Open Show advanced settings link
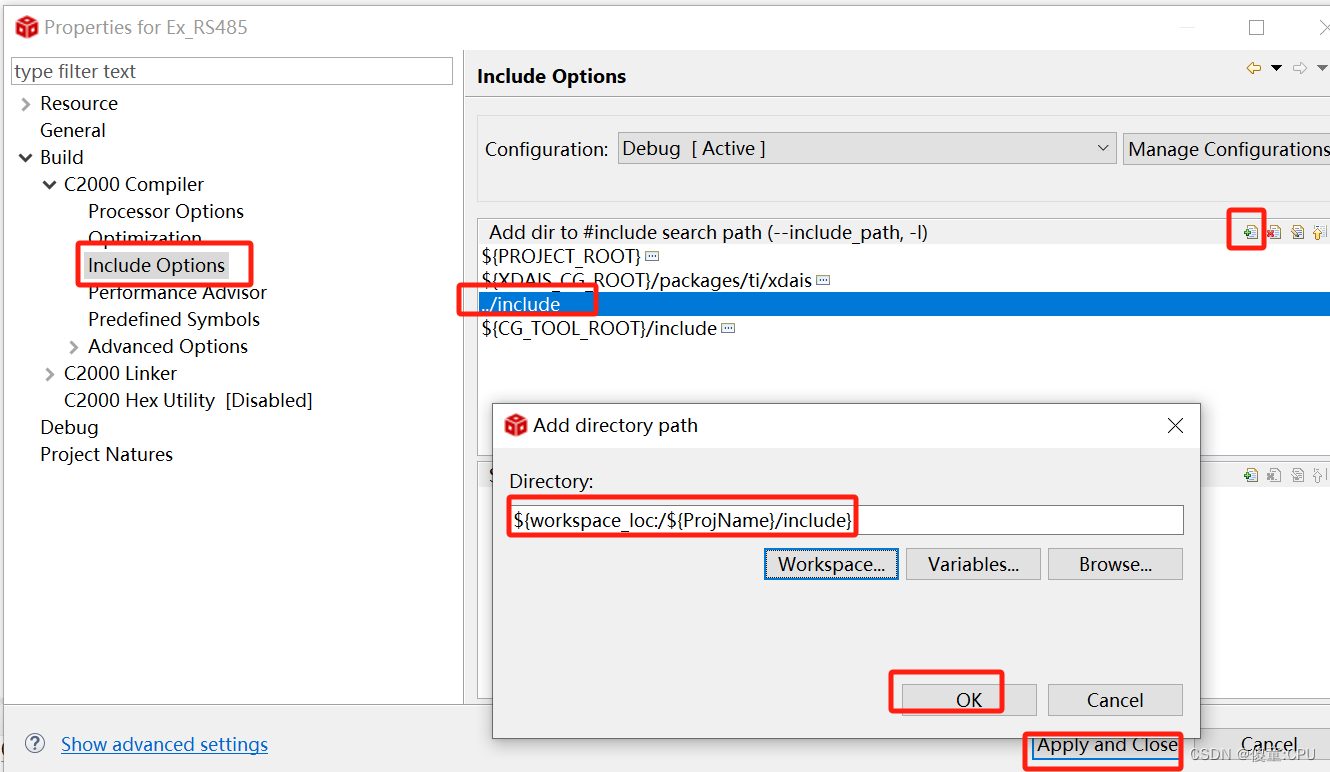The height and width of the screenshot is (772, 1330). pyautogui.click(x=164, y=744)
